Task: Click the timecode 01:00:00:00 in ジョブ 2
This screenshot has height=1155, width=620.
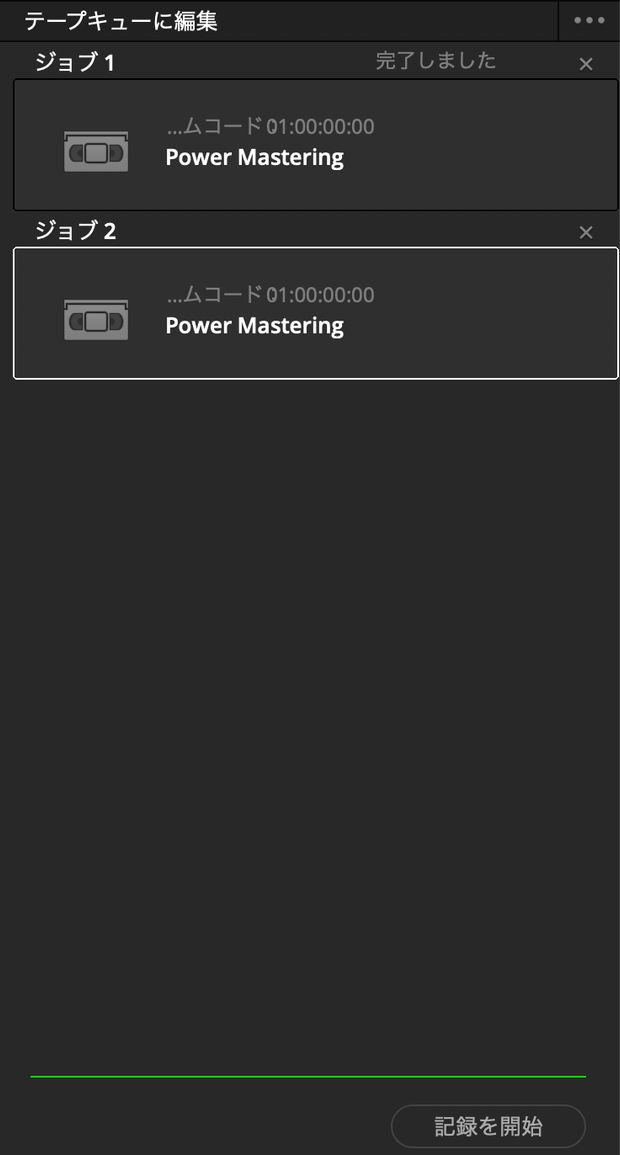Action: (320, 295)
